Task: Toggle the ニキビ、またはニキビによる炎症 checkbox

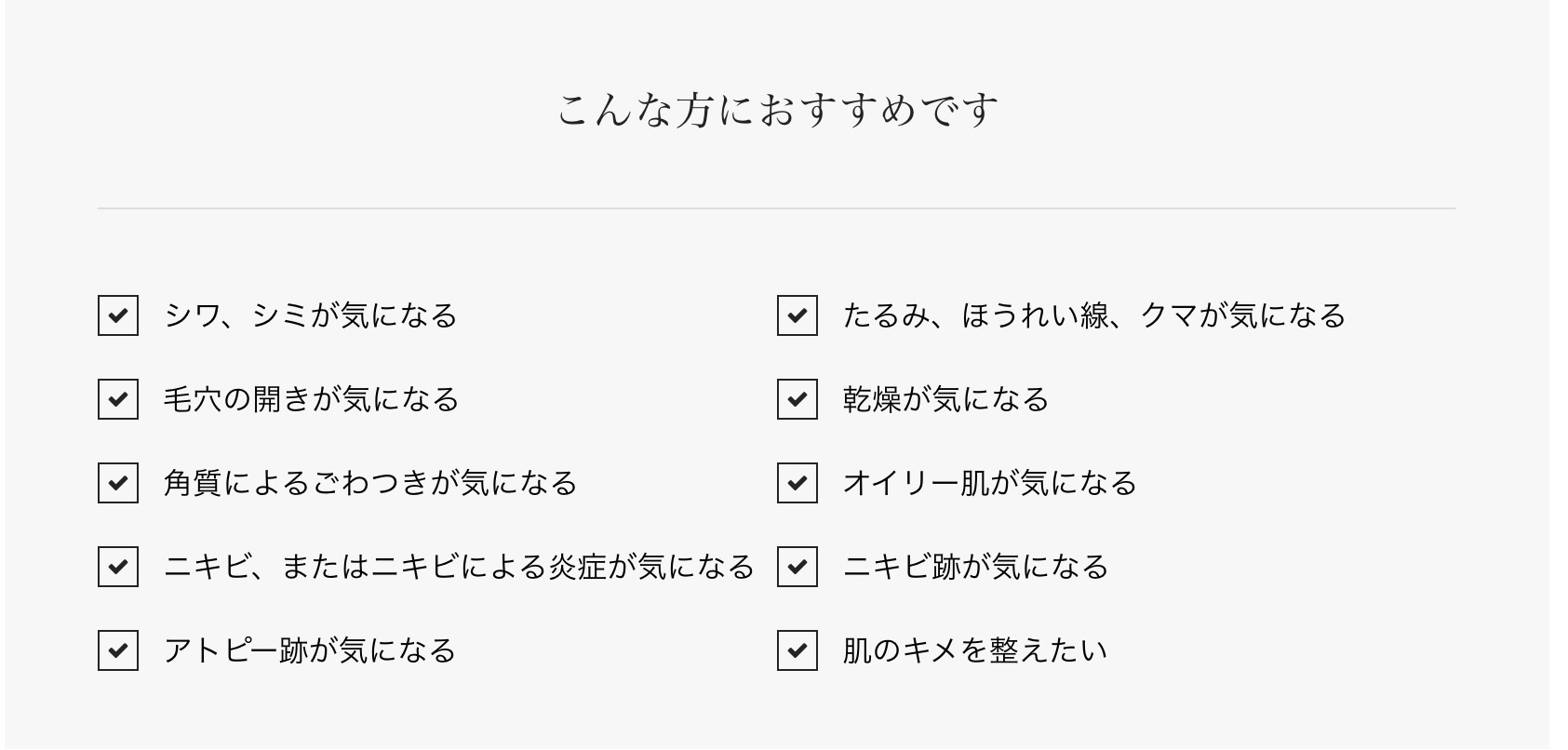Action: coord(118,567)
